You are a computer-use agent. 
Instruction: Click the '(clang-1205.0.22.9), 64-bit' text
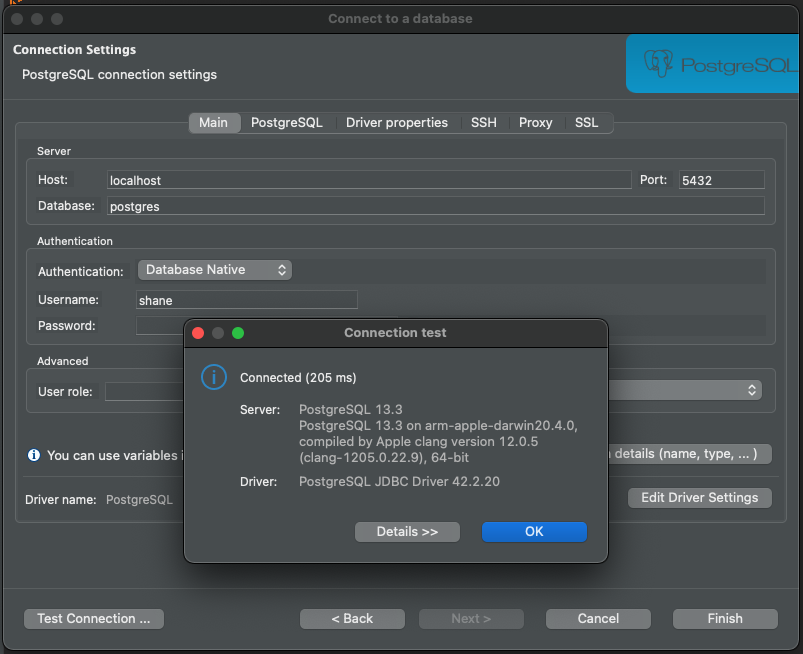(384, 457)
